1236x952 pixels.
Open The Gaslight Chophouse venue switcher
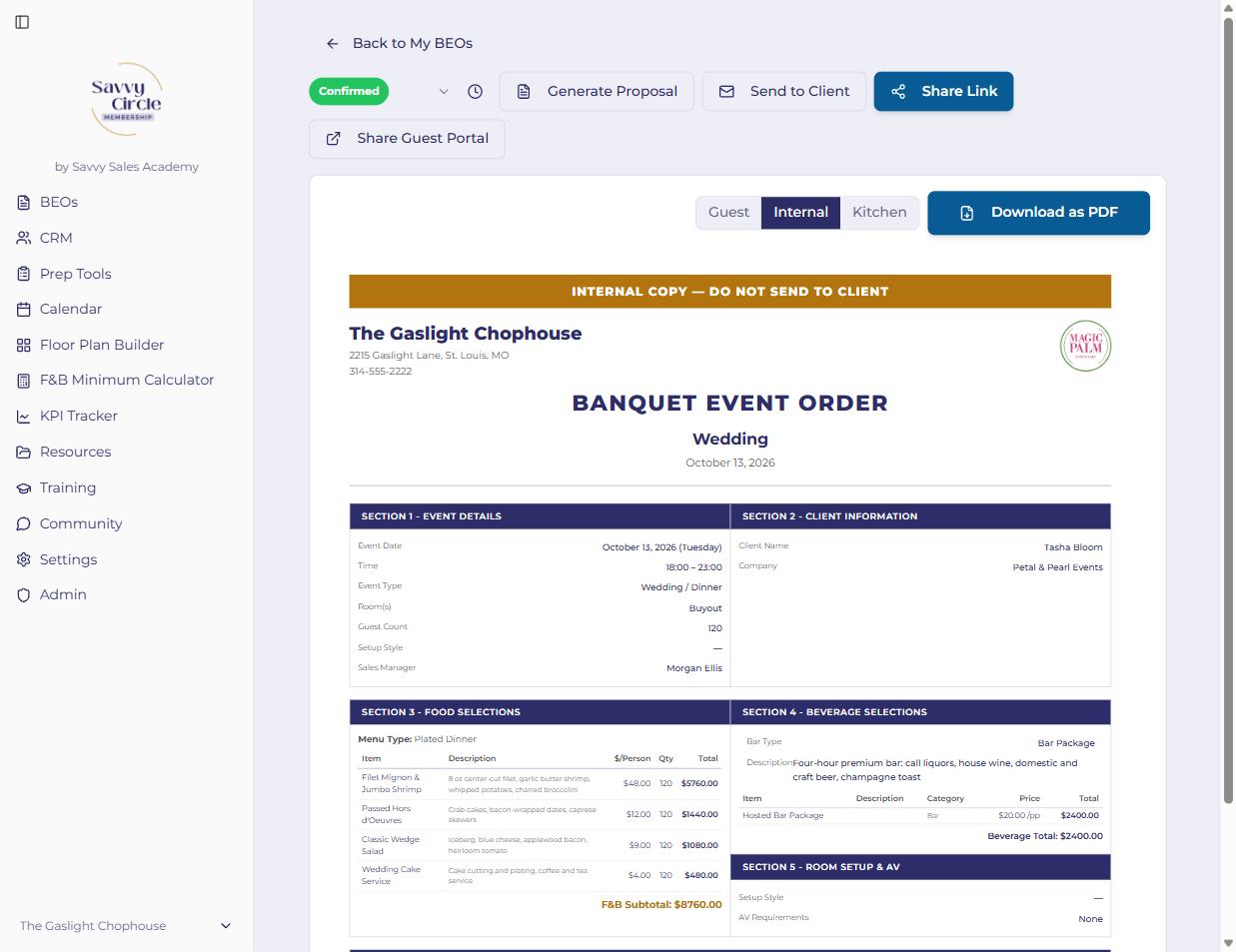tap(126, 926)
